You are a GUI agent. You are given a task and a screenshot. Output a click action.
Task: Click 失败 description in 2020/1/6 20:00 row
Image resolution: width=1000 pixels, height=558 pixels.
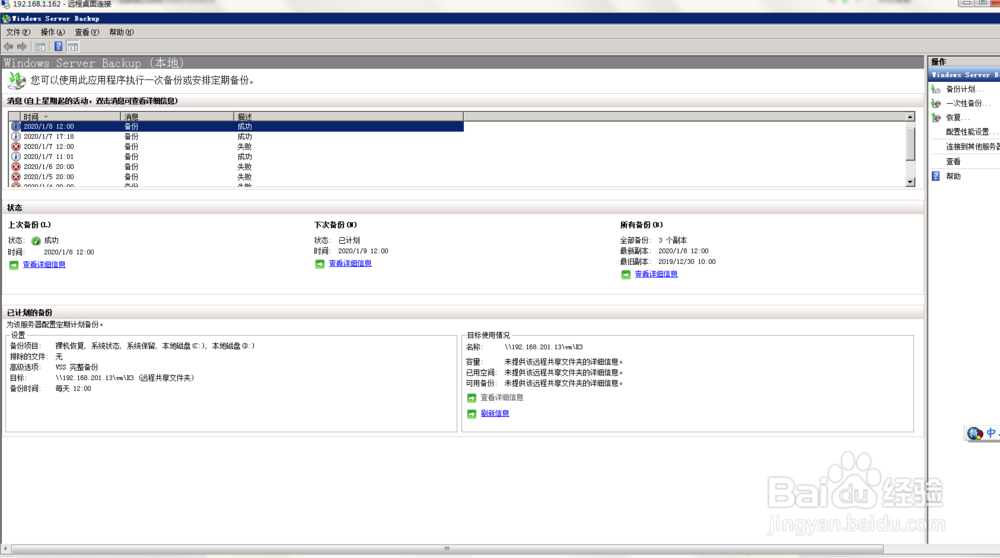[244, 166]
